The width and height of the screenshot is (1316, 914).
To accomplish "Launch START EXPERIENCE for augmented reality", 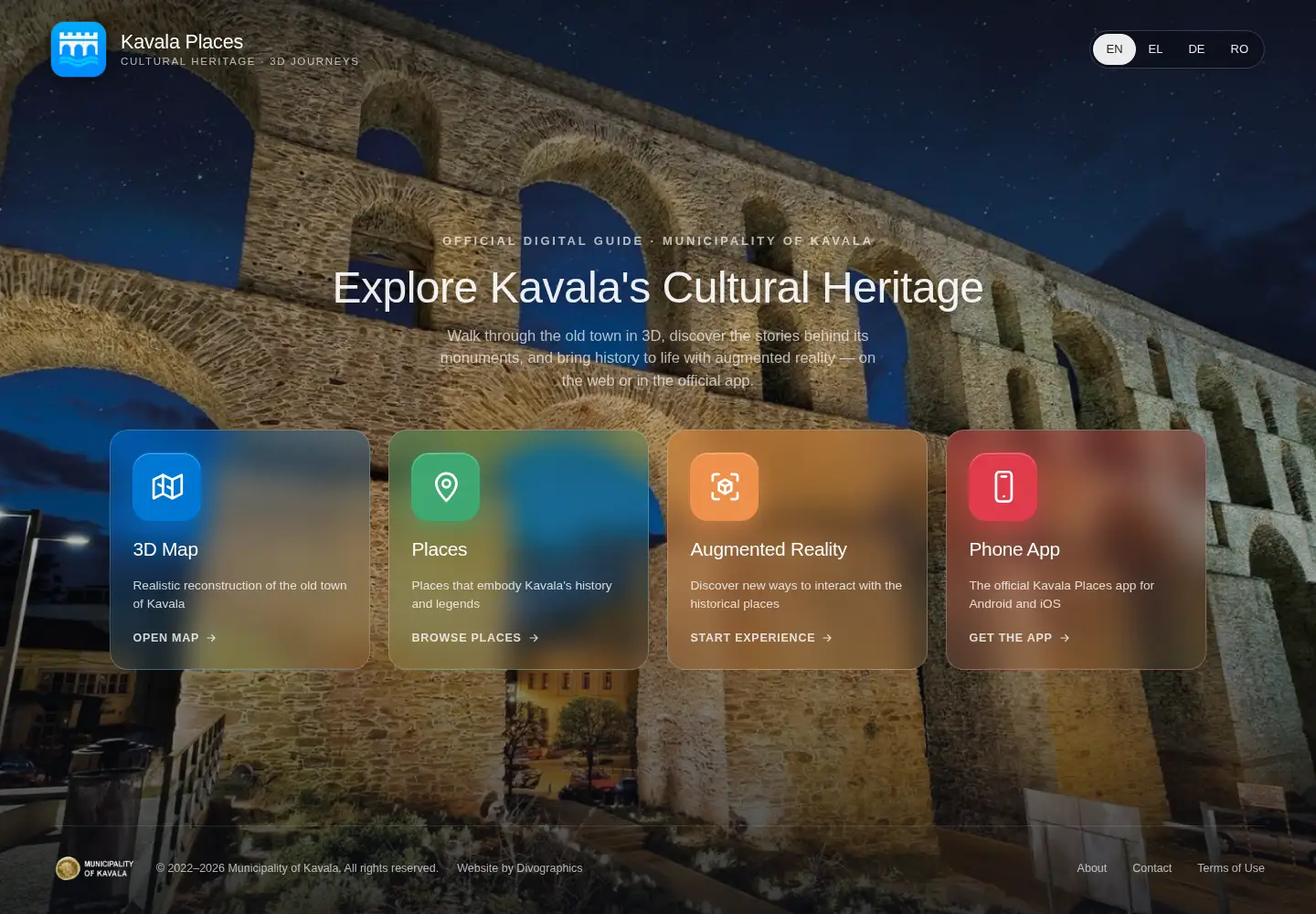I will [x=761, y=638].
